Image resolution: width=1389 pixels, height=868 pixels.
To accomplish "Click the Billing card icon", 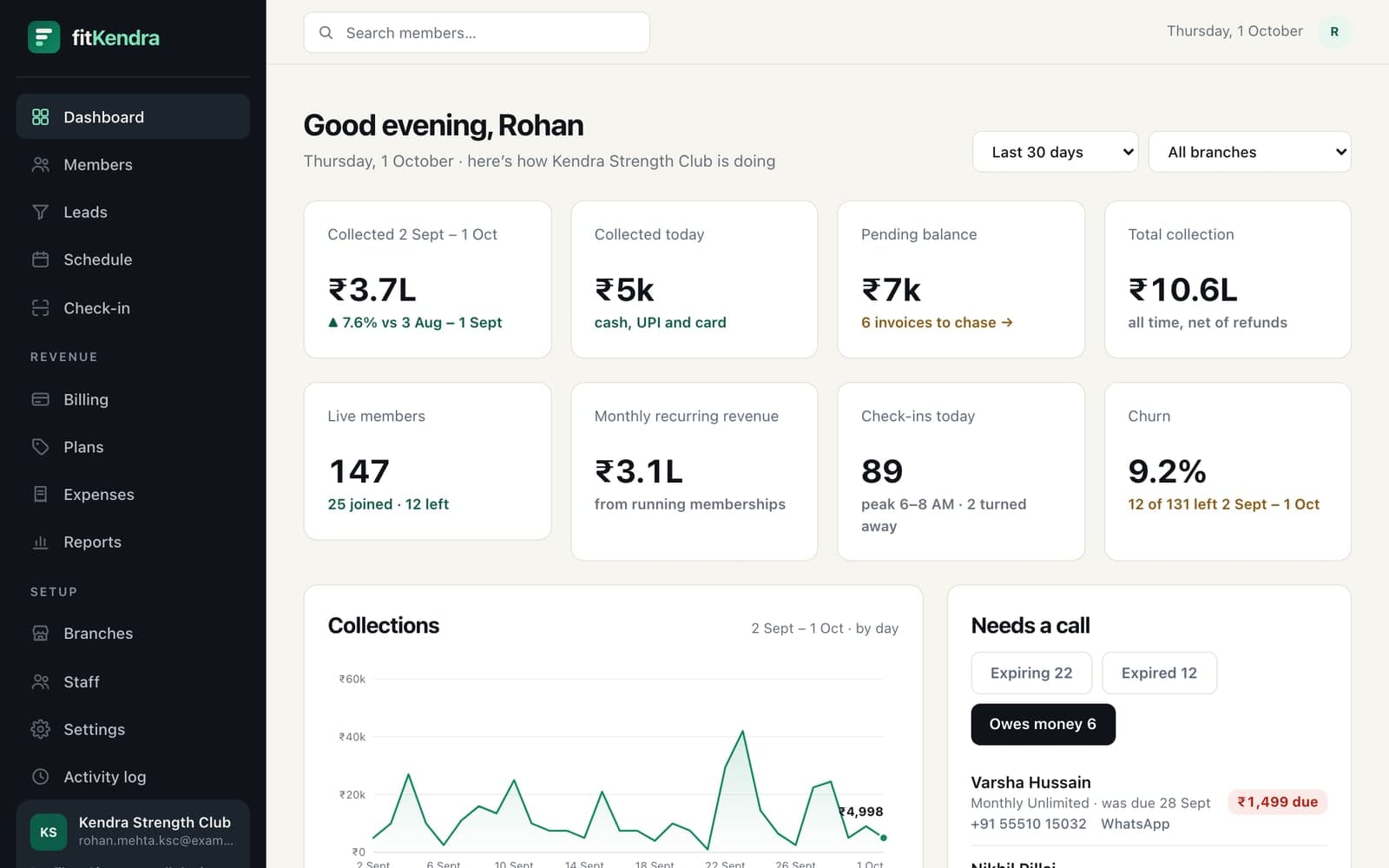I will click(40, 399).
